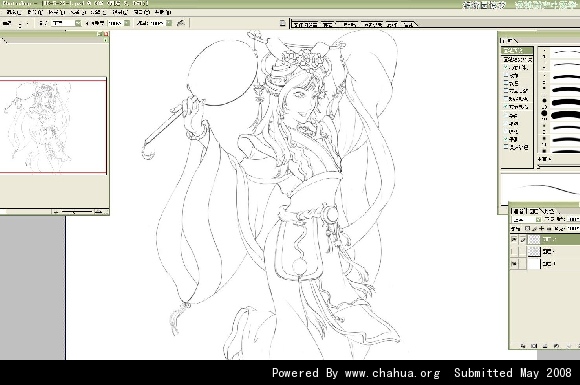
Task: Select Brush Tip Shape in Brushes palette
Action: pos(517,59)
